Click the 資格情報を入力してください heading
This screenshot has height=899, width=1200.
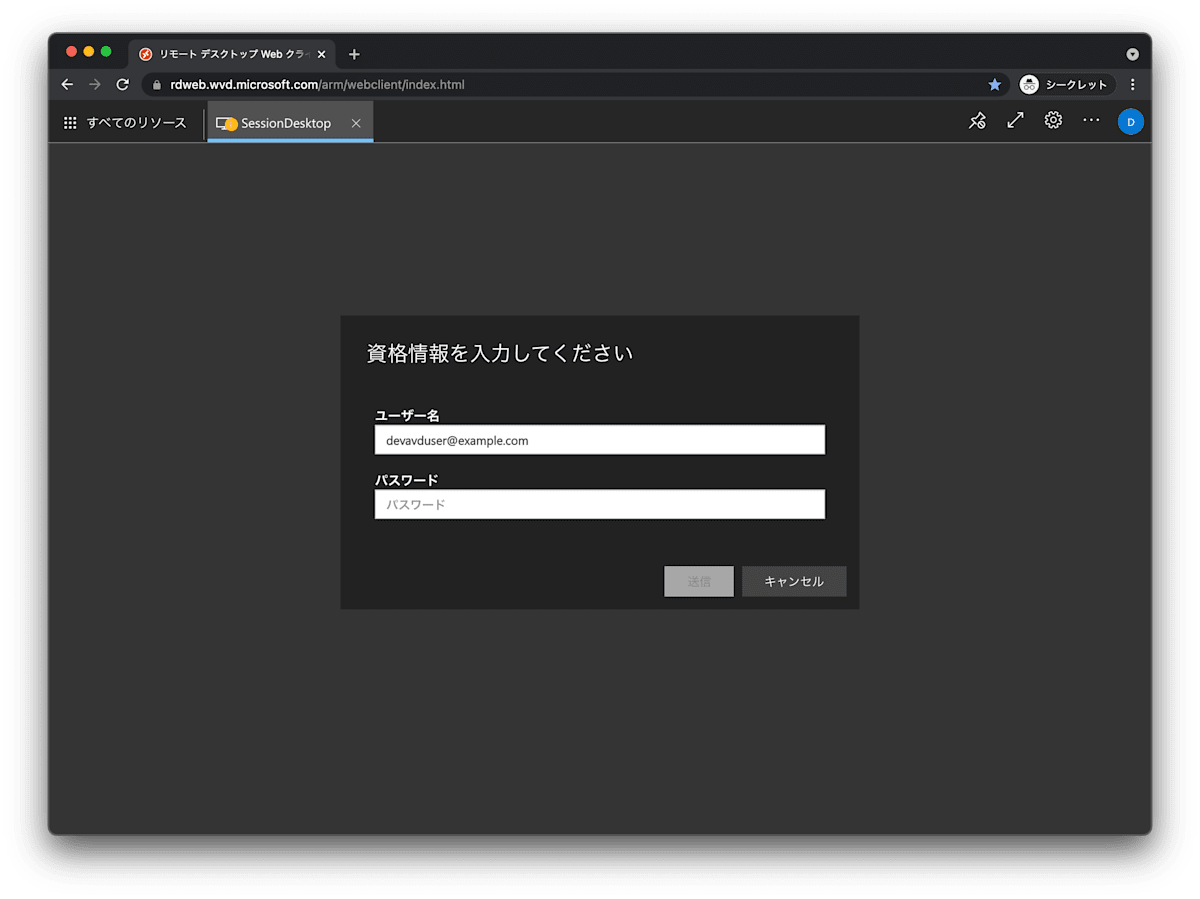(500, 353)
